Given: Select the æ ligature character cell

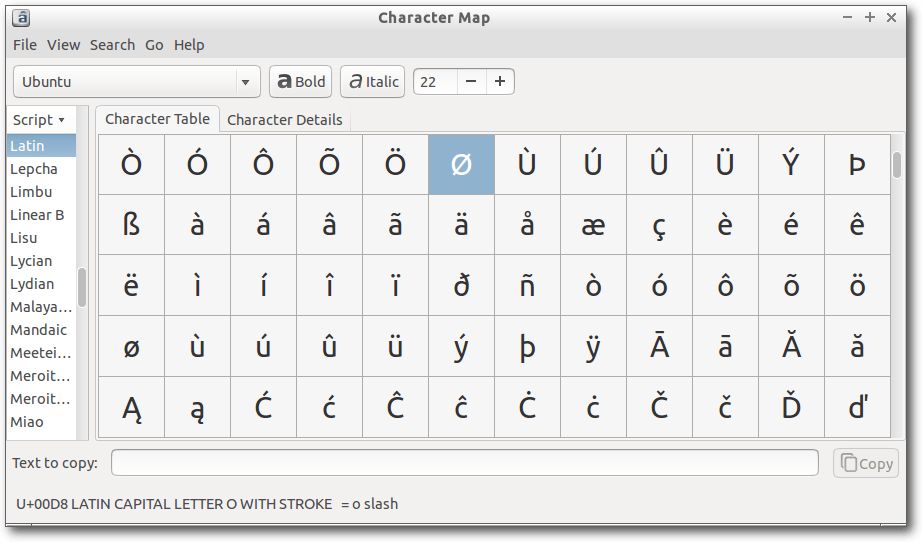Looking at the screenshot, I should click(x=593, y=225).
